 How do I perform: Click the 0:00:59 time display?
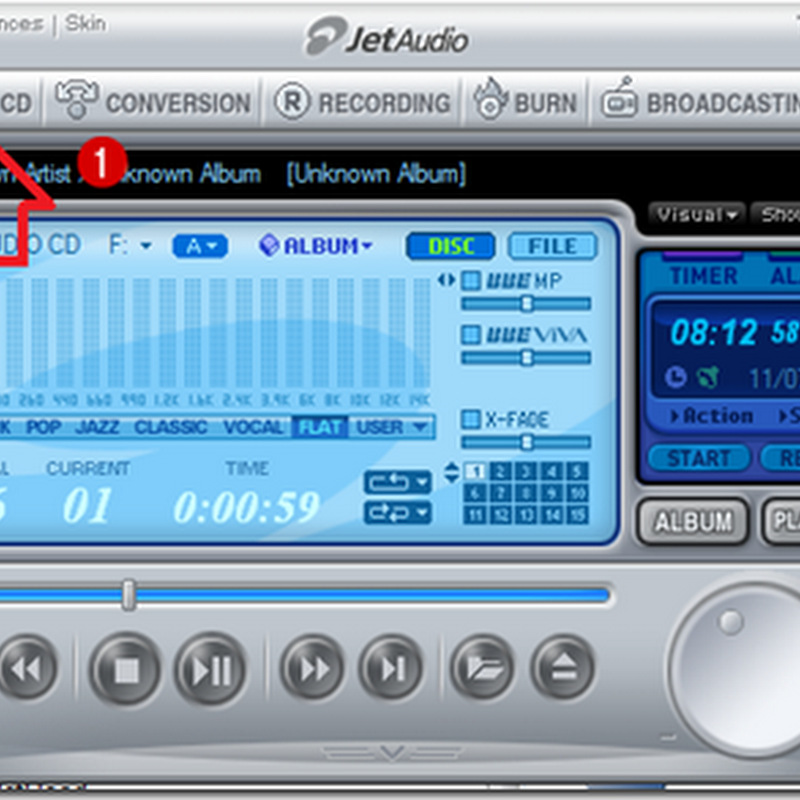pyautogui.click(x=247, y=507)
